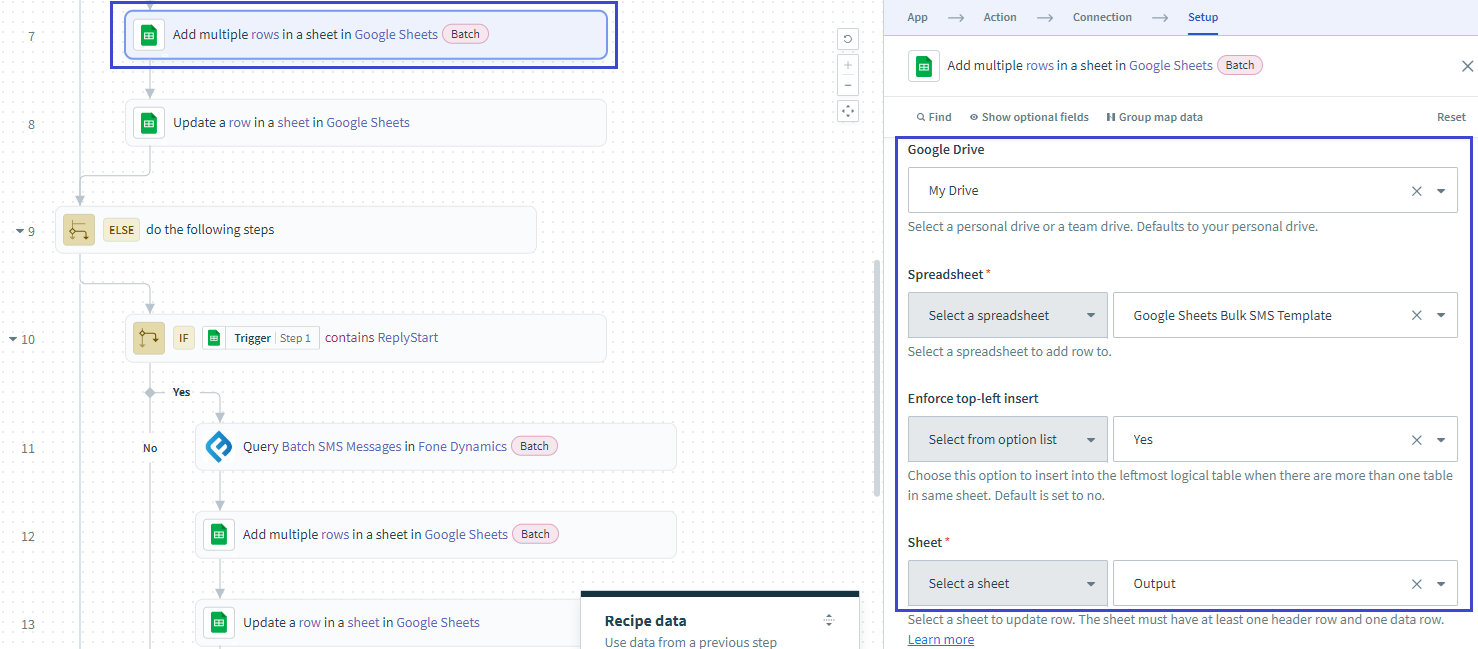Image resolution: width=1478 pixels, height=649 pixels.
Task: Click Google Sheets icon on step 13
Action: [x=219, y=622]
